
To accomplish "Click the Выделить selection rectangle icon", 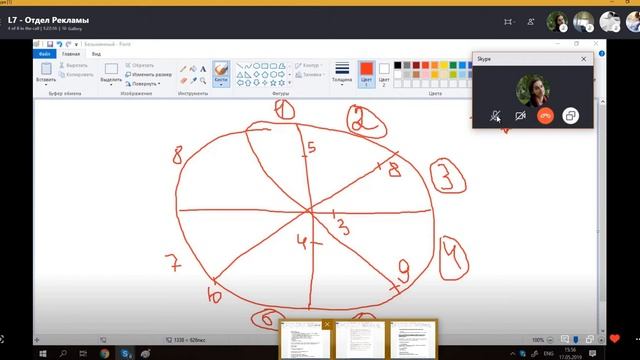I will [111, 69].
